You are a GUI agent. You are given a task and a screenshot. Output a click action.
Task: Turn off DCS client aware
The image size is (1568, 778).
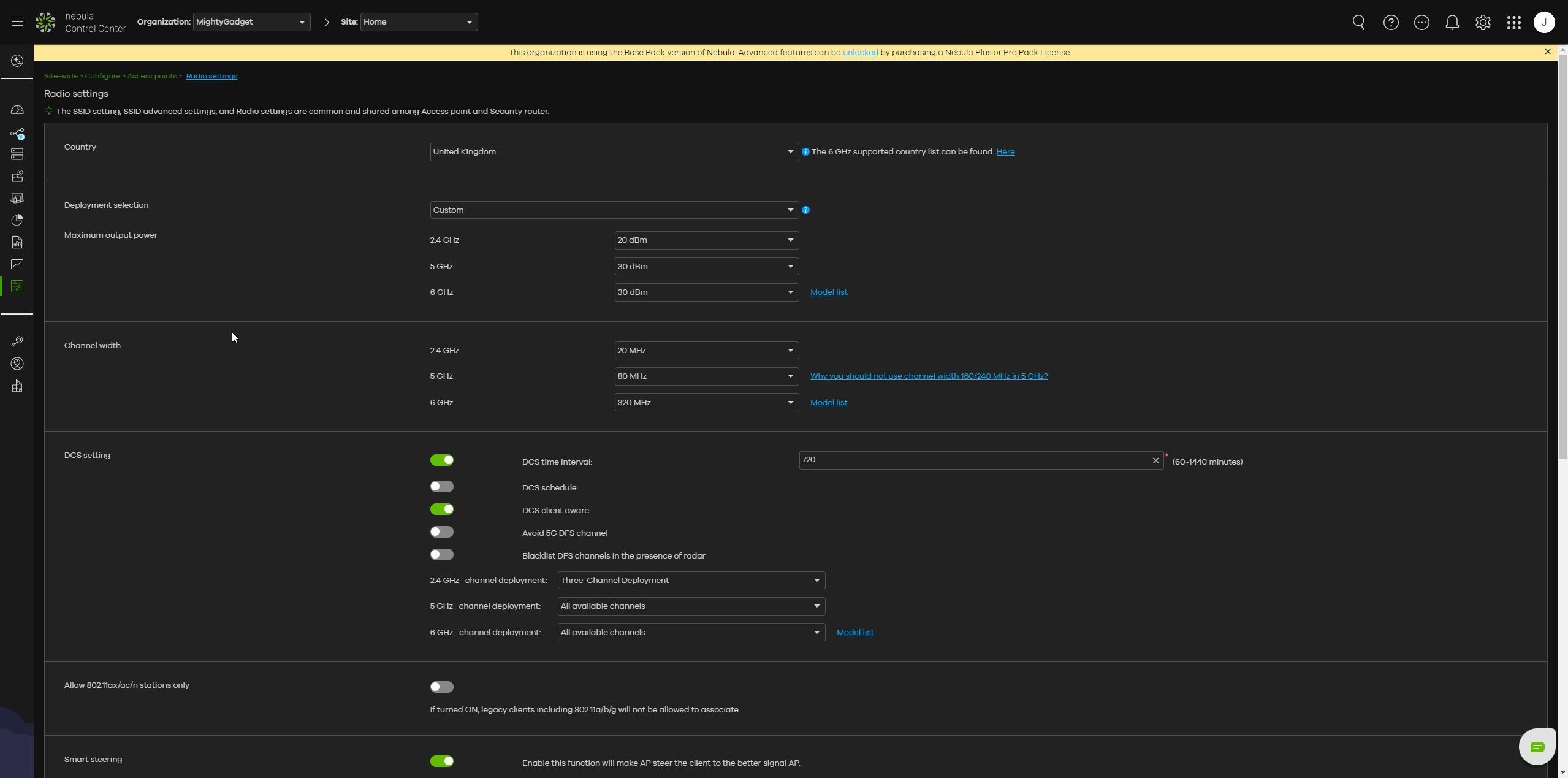click(441, 509)
